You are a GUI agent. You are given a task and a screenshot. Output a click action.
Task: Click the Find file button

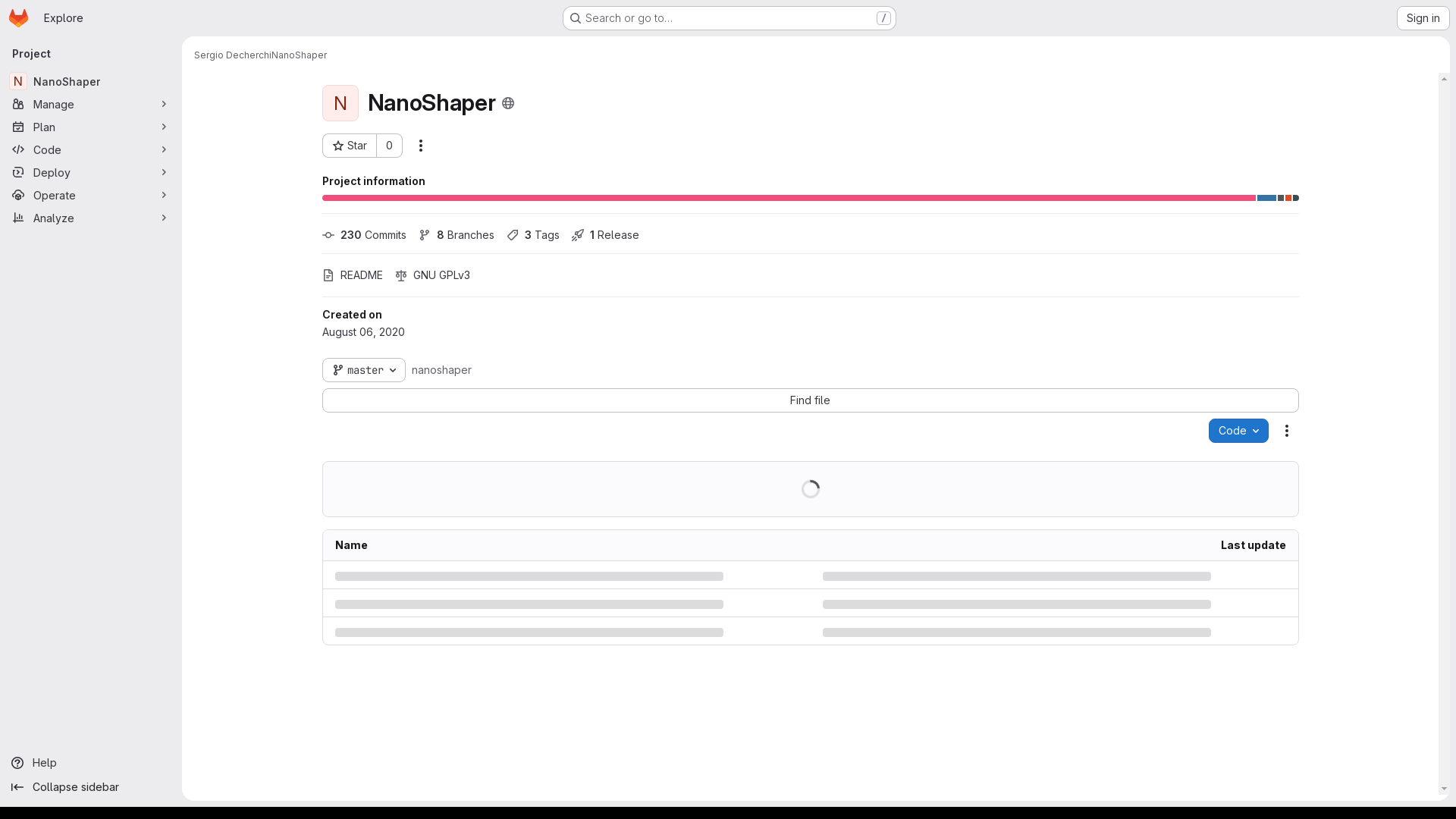[810, 400]
